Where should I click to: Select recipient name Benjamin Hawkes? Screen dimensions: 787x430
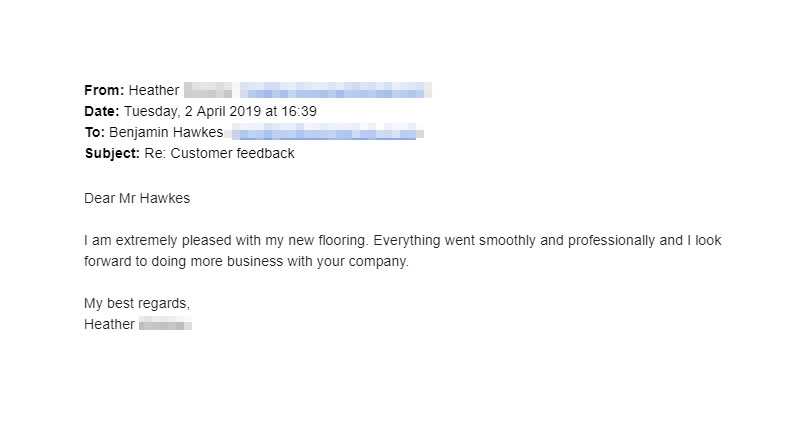[x=166, y=132]
